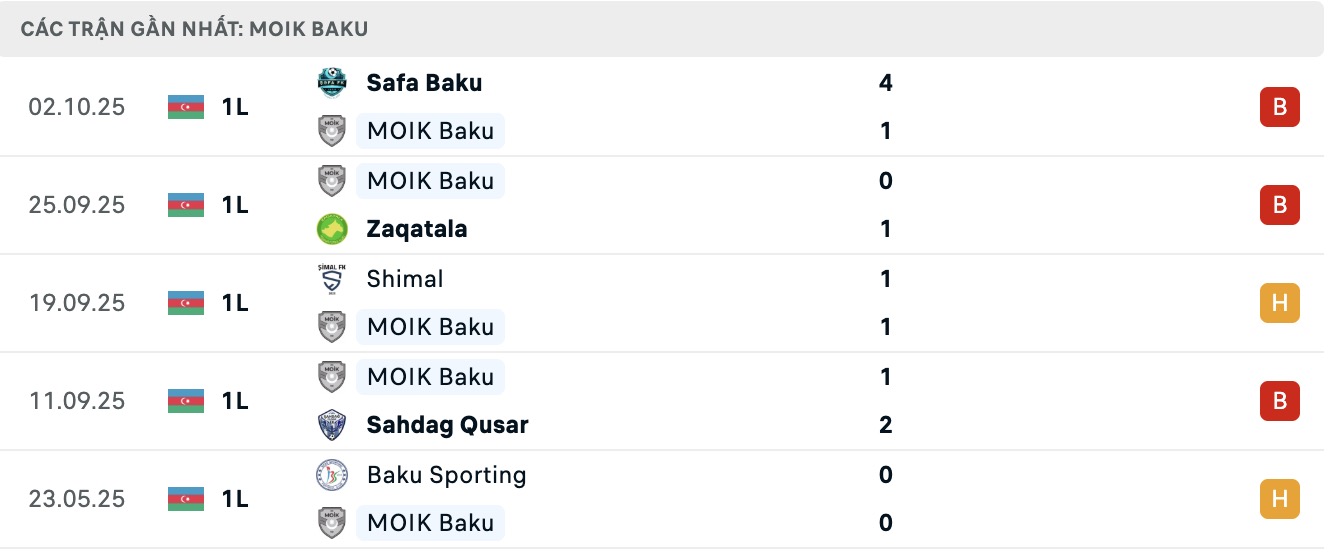Click the orange H badge for 23.05.25
Screen dimensions: 1332x552
tap(1279, 499)
